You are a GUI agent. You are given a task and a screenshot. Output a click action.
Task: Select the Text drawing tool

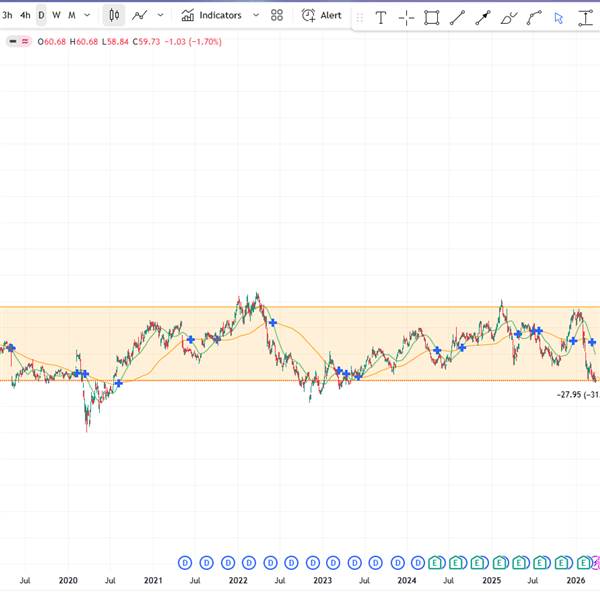pos(381,17)
